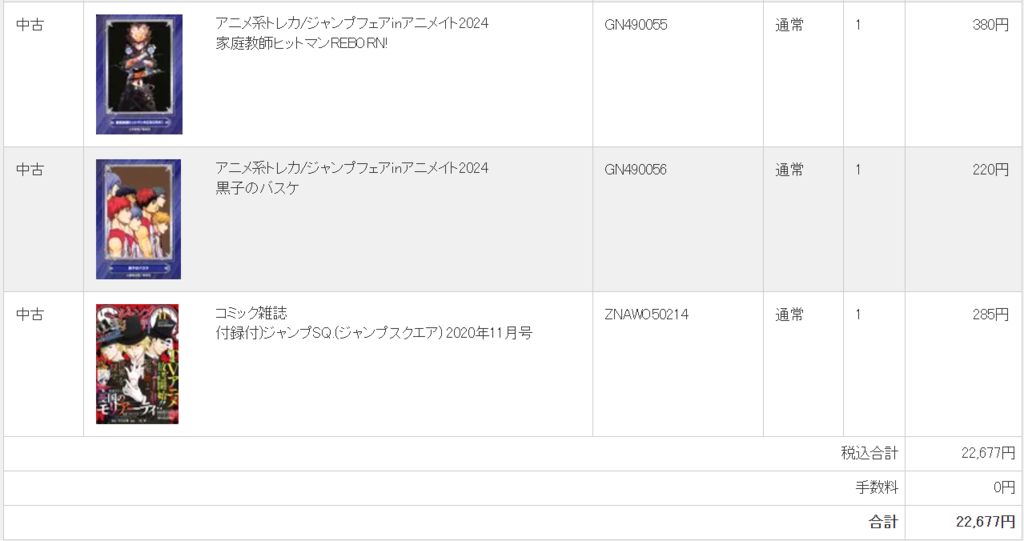This screenshot has height=541, width=1024.
Task: Click the ジャンプSQ. 2020年11月号 item title
Action: pyautogui.click(x=374, y=333)
